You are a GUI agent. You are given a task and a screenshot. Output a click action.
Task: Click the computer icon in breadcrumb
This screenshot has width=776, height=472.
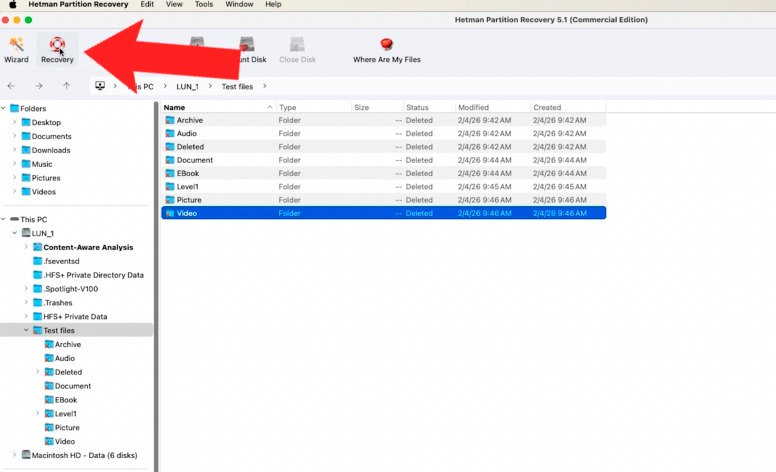[100, 86]
